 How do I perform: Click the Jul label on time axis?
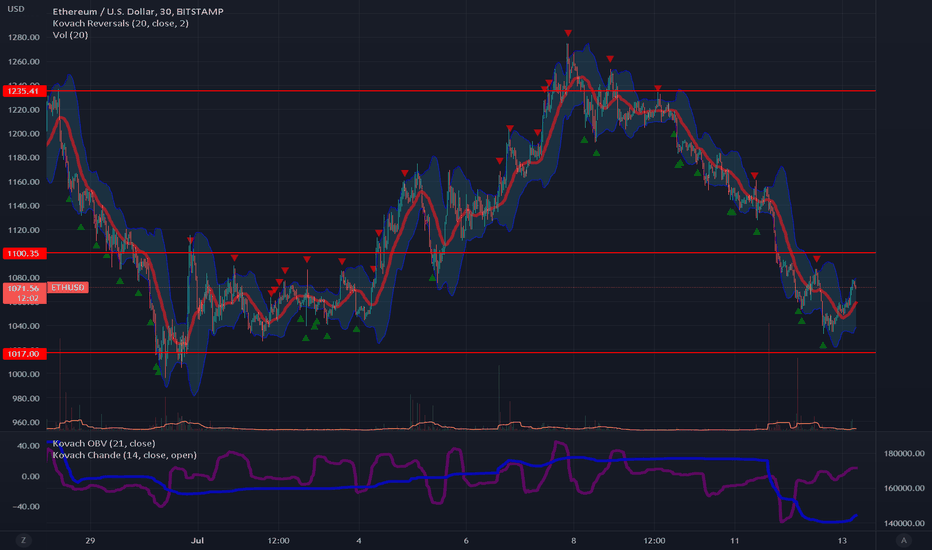[197, 540]
